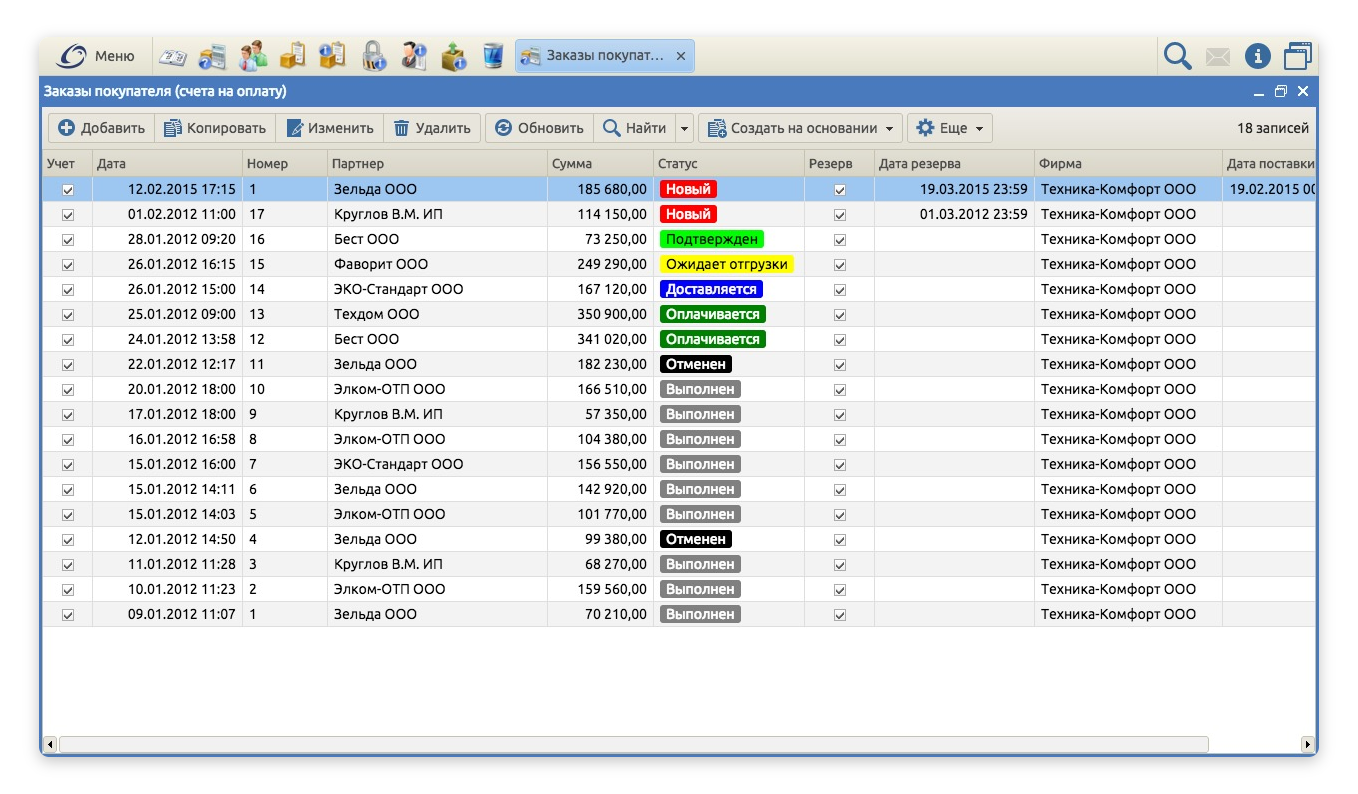Click the yellow Ожидает отгрузки status badge
Image resolution: width=1358 pixels, height=794 pixels.
click(x=727, y=265)
